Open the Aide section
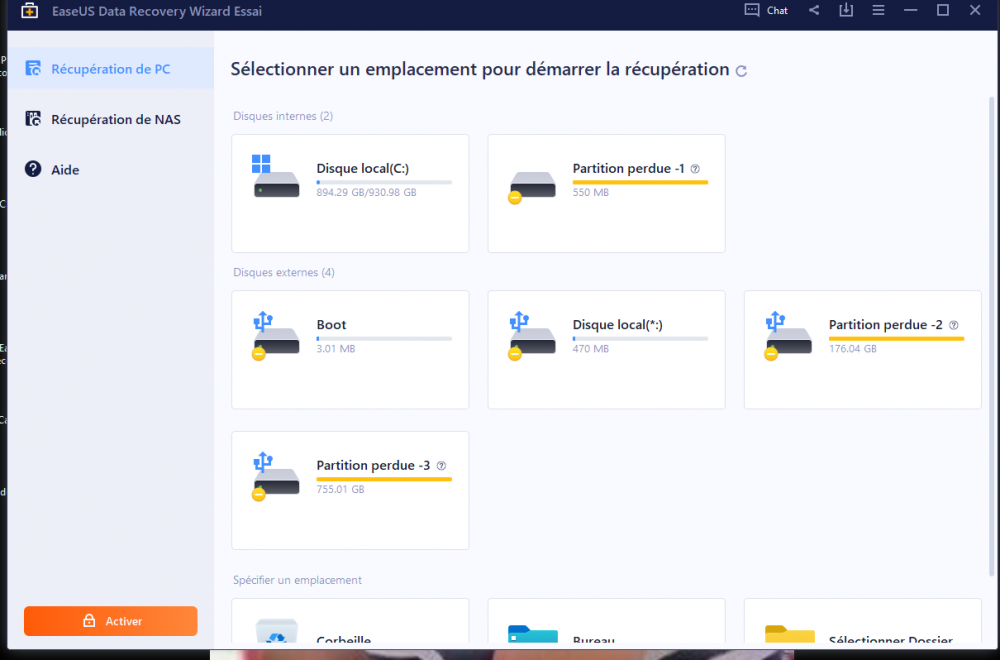The height and width of the screenshot is (660, 1000). tap(112, 170)
